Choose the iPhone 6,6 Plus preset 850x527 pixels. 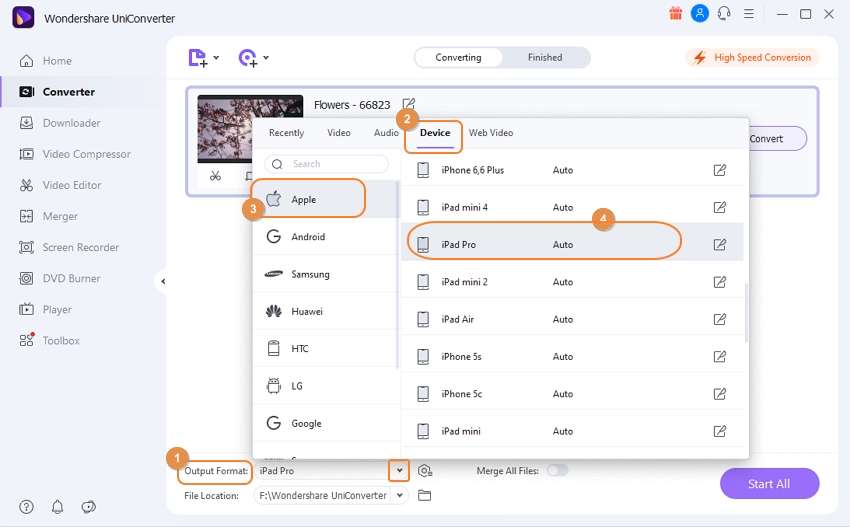click(572, 170)
